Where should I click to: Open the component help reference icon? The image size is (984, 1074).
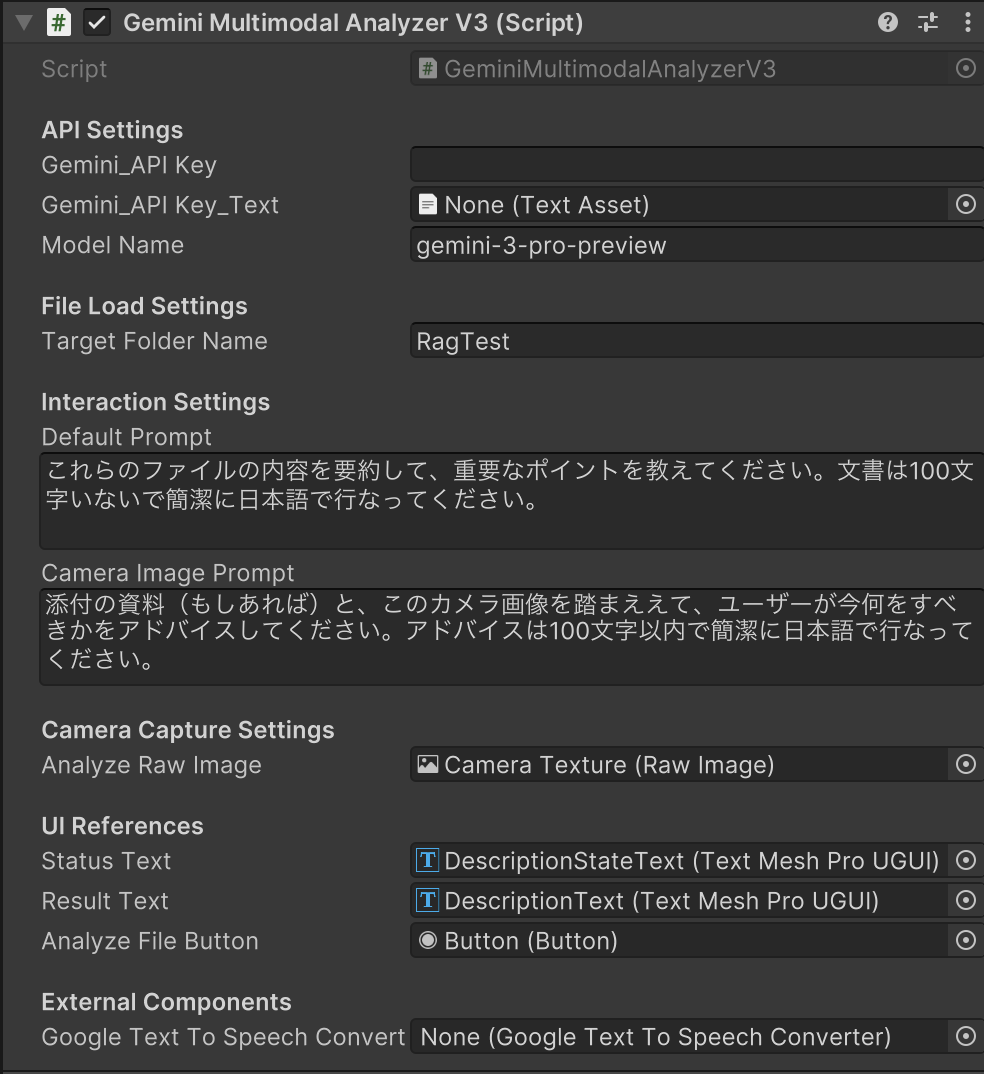(887, 22)
